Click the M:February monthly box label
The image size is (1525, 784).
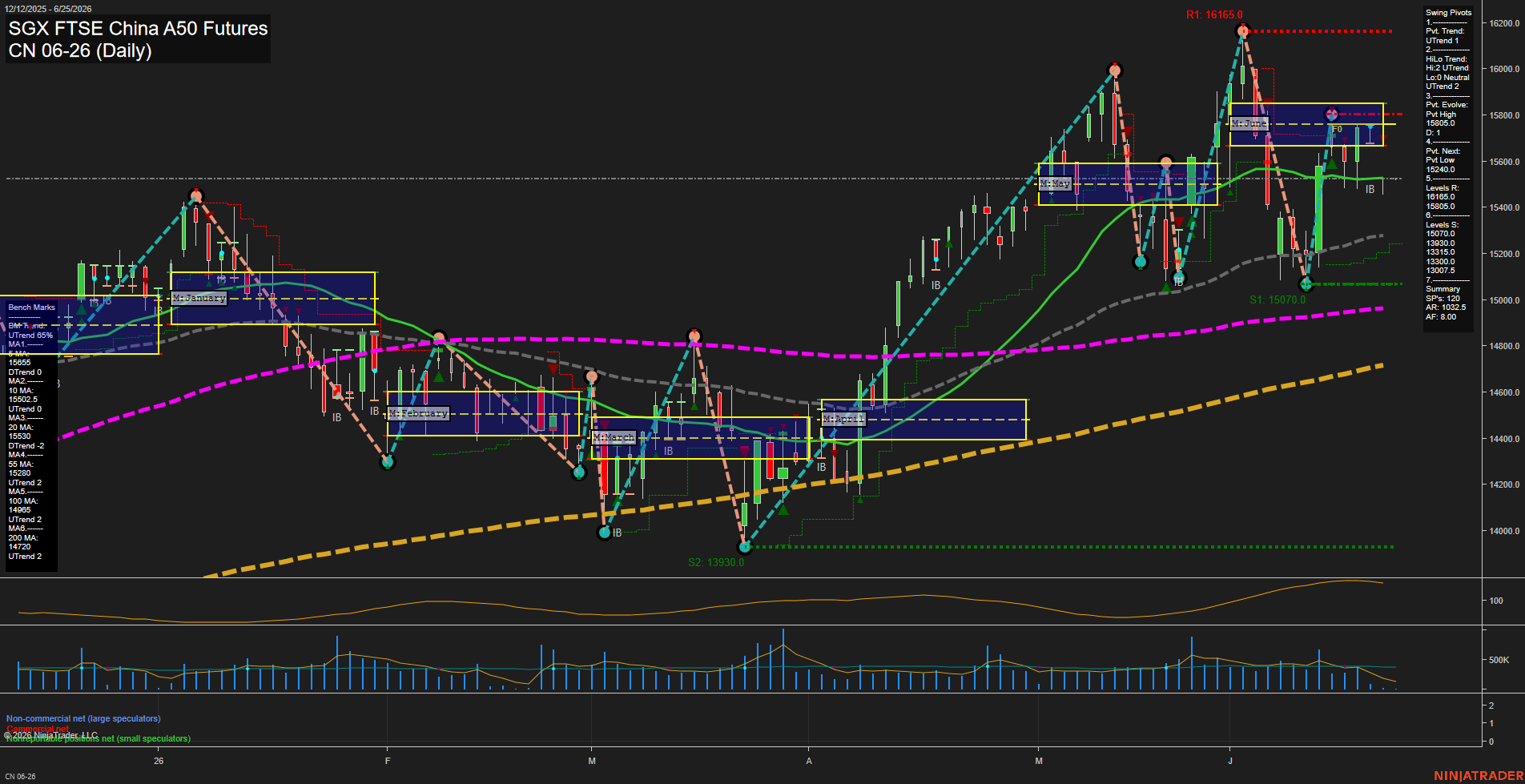click(418, 413)
